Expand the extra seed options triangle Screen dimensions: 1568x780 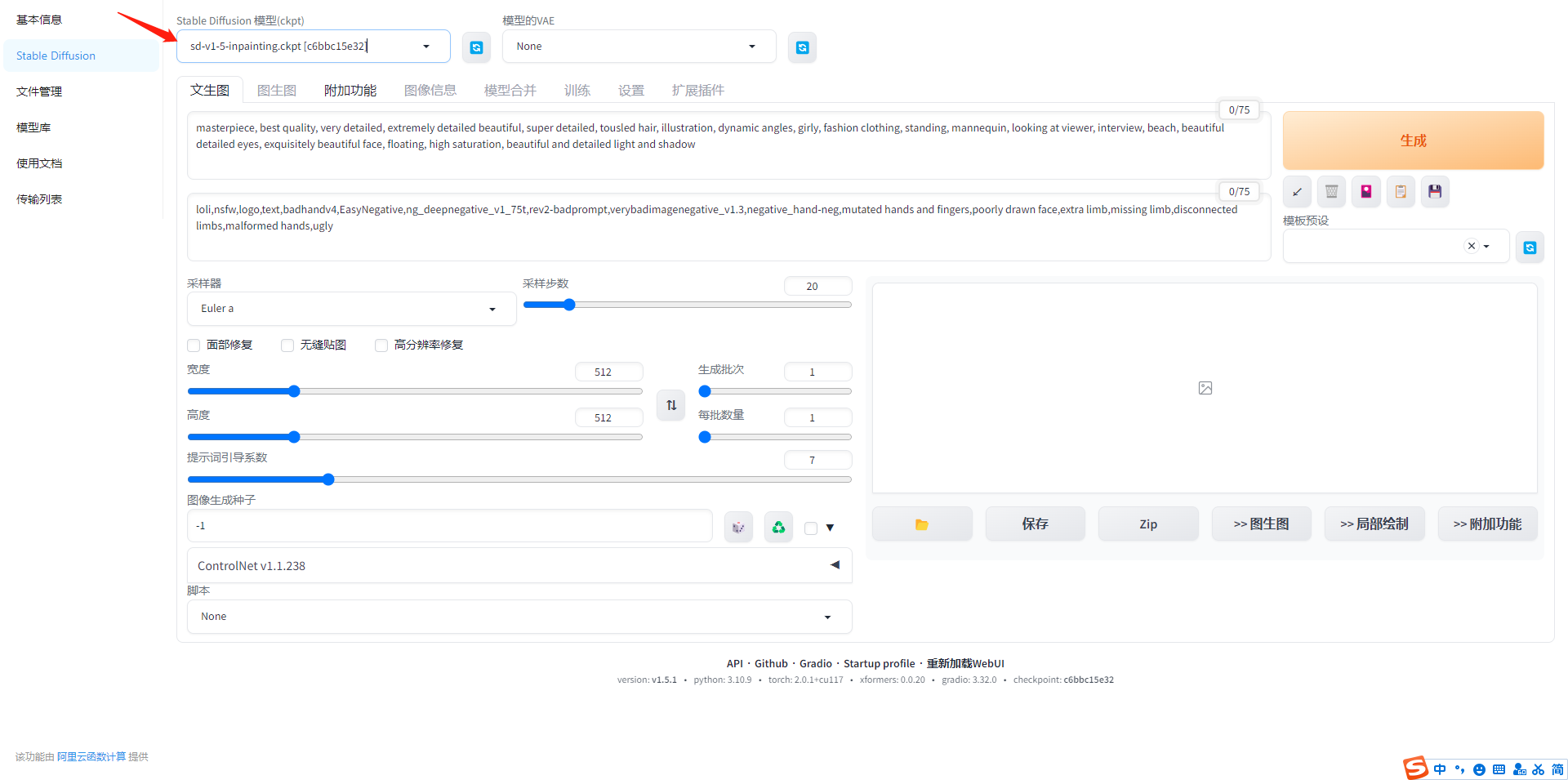[x=830, y=528]
